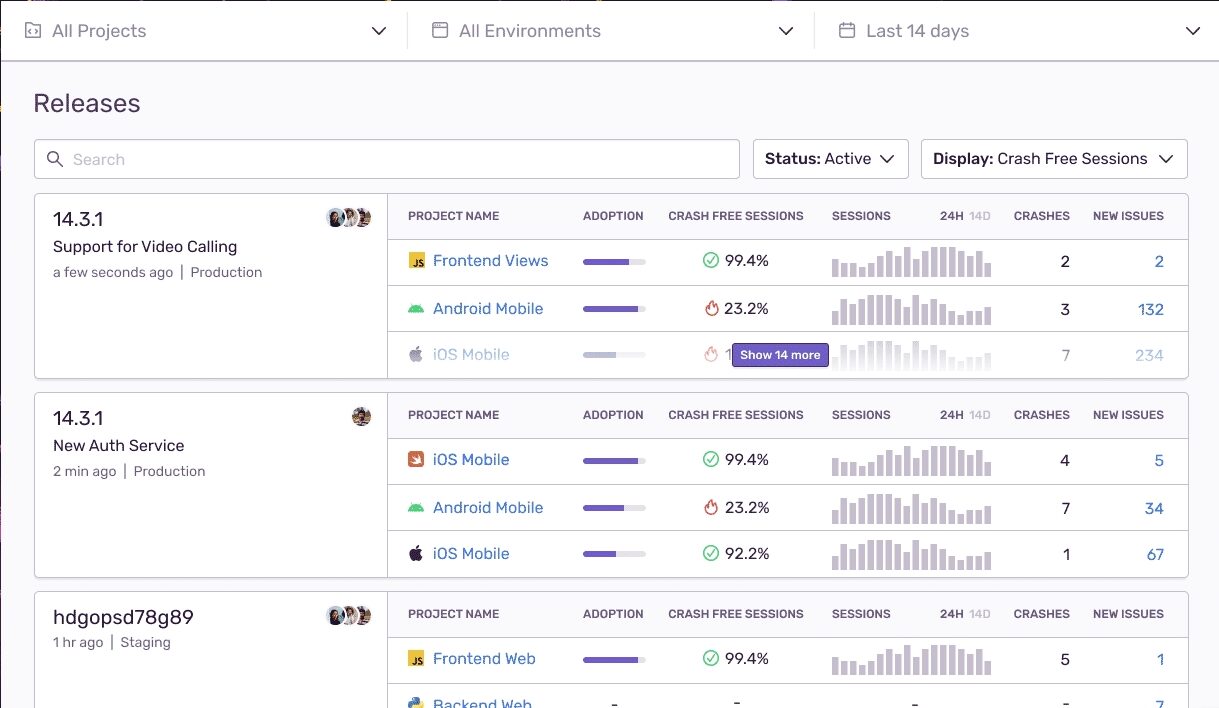The width and height of the screenshot is (1219, 708).
Task: Open the Frontend Views project link
Action: click(490, 261)
